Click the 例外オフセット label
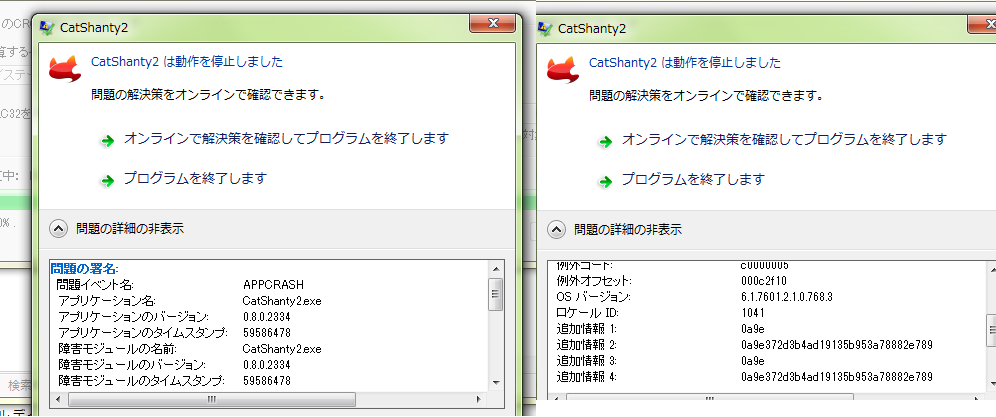The width and height of the screenshot is (996, 417). tap(594, 280)
